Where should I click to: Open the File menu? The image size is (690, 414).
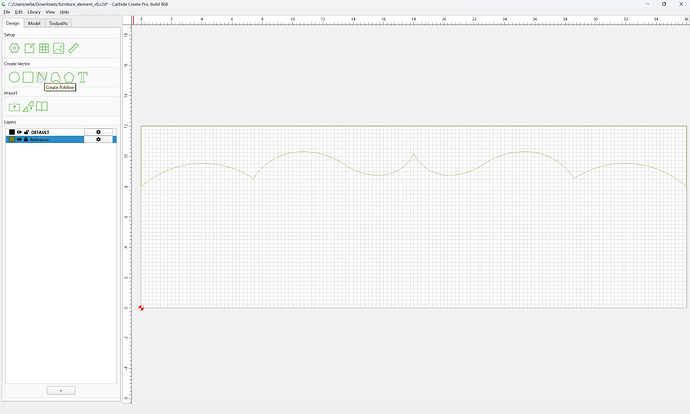pos(7,12)
